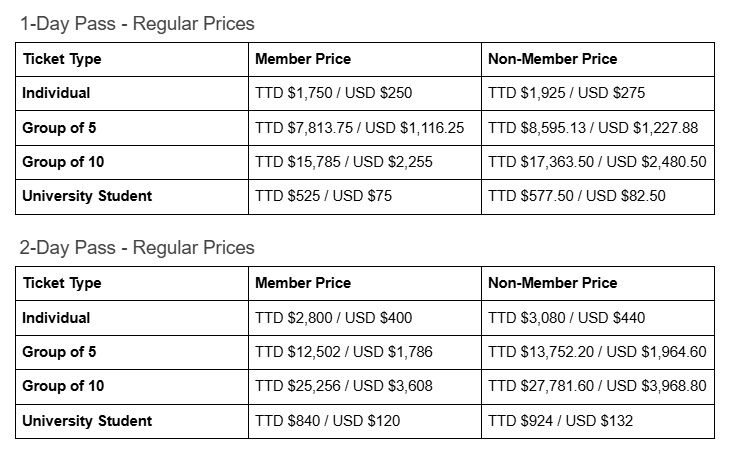Click 'Non-Member Price' header in 2-Day table
The image size is (730, 456).
[553, 283]
